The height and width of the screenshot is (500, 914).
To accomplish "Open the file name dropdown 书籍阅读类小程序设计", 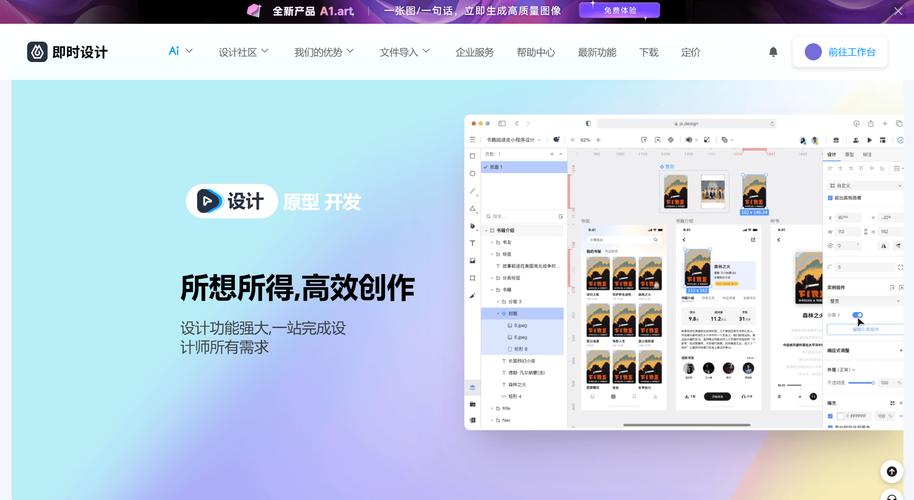I will (513, 140).
